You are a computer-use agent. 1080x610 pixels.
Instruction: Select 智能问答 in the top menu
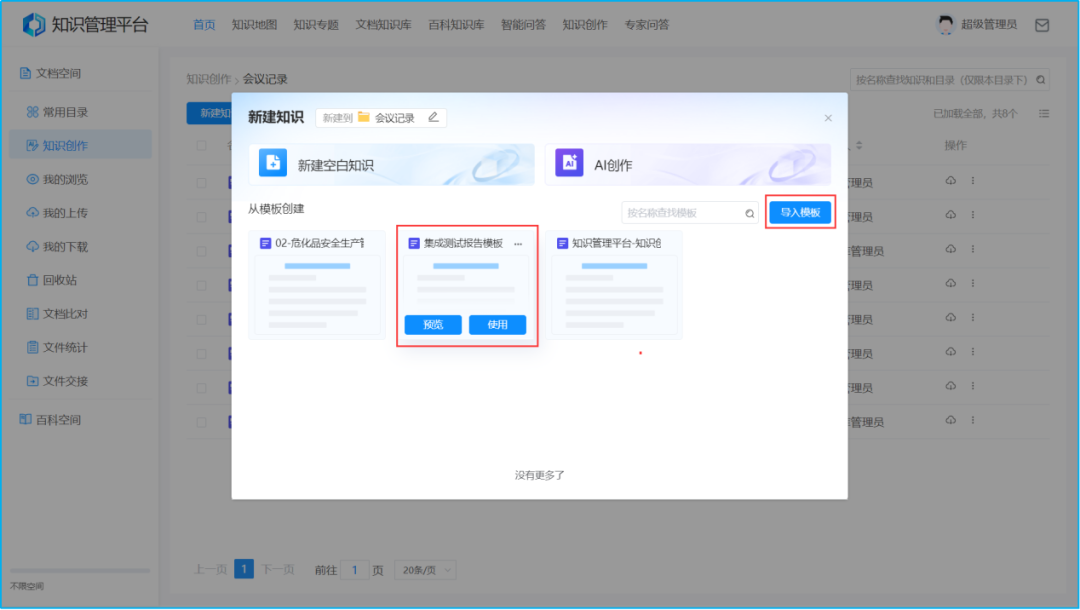525,24
